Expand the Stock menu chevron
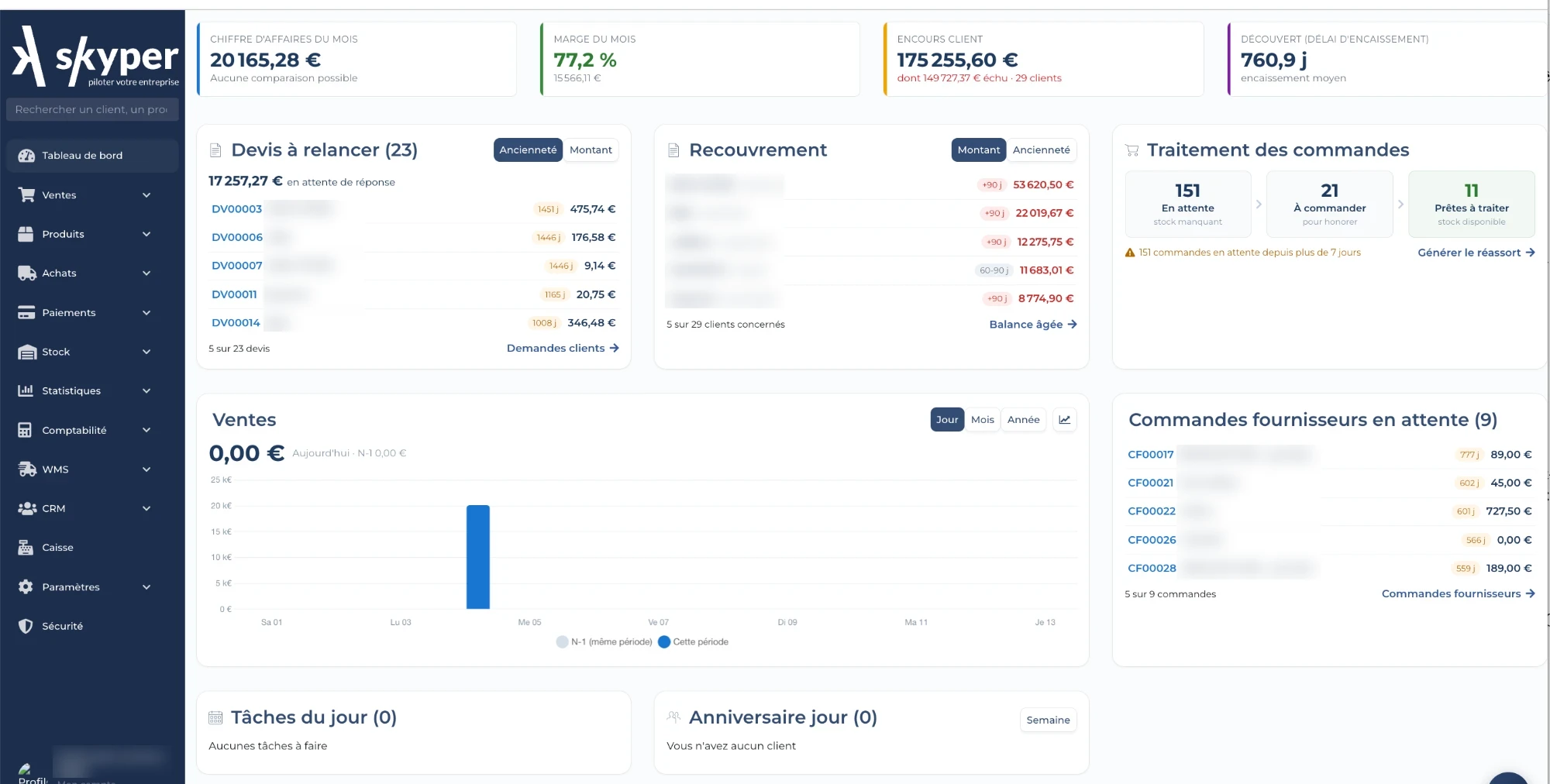This screenshot has height=784, width=1550. tap(146, 352)
